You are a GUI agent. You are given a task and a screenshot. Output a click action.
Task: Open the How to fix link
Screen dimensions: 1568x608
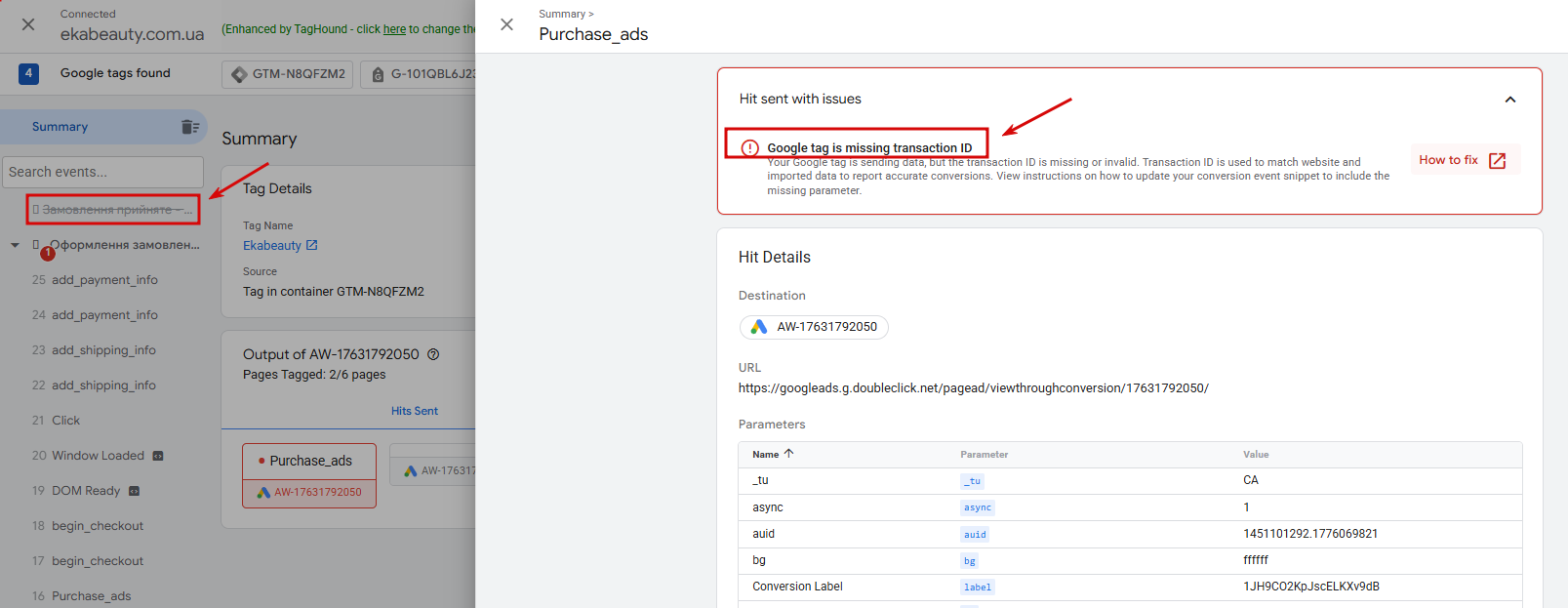pyautogui.click(x=1464, y=160)
